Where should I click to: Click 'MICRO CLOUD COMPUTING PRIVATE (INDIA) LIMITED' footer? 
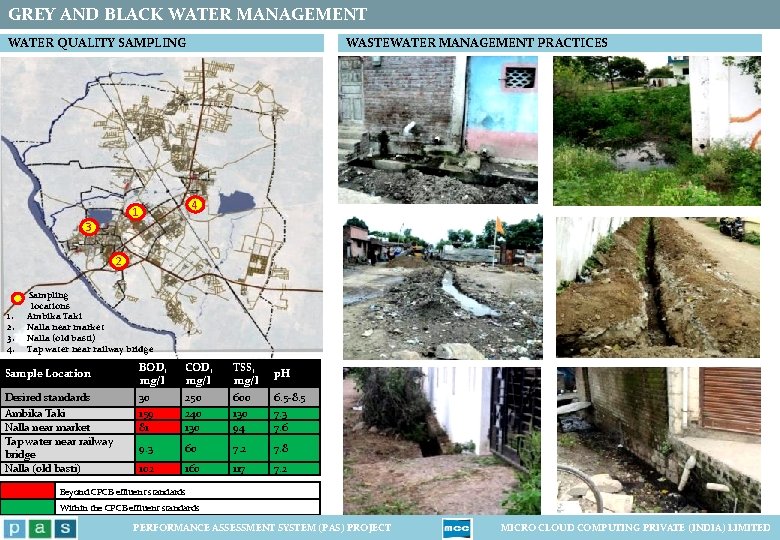(x=635, y=528)
